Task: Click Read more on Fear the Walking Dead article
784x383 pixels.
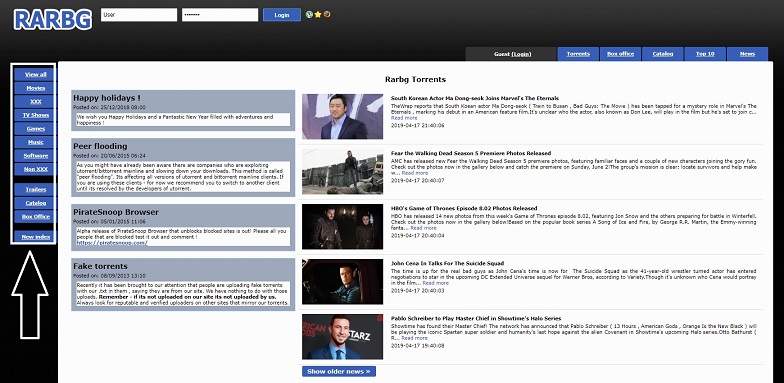Action: [x=415, y=173]
